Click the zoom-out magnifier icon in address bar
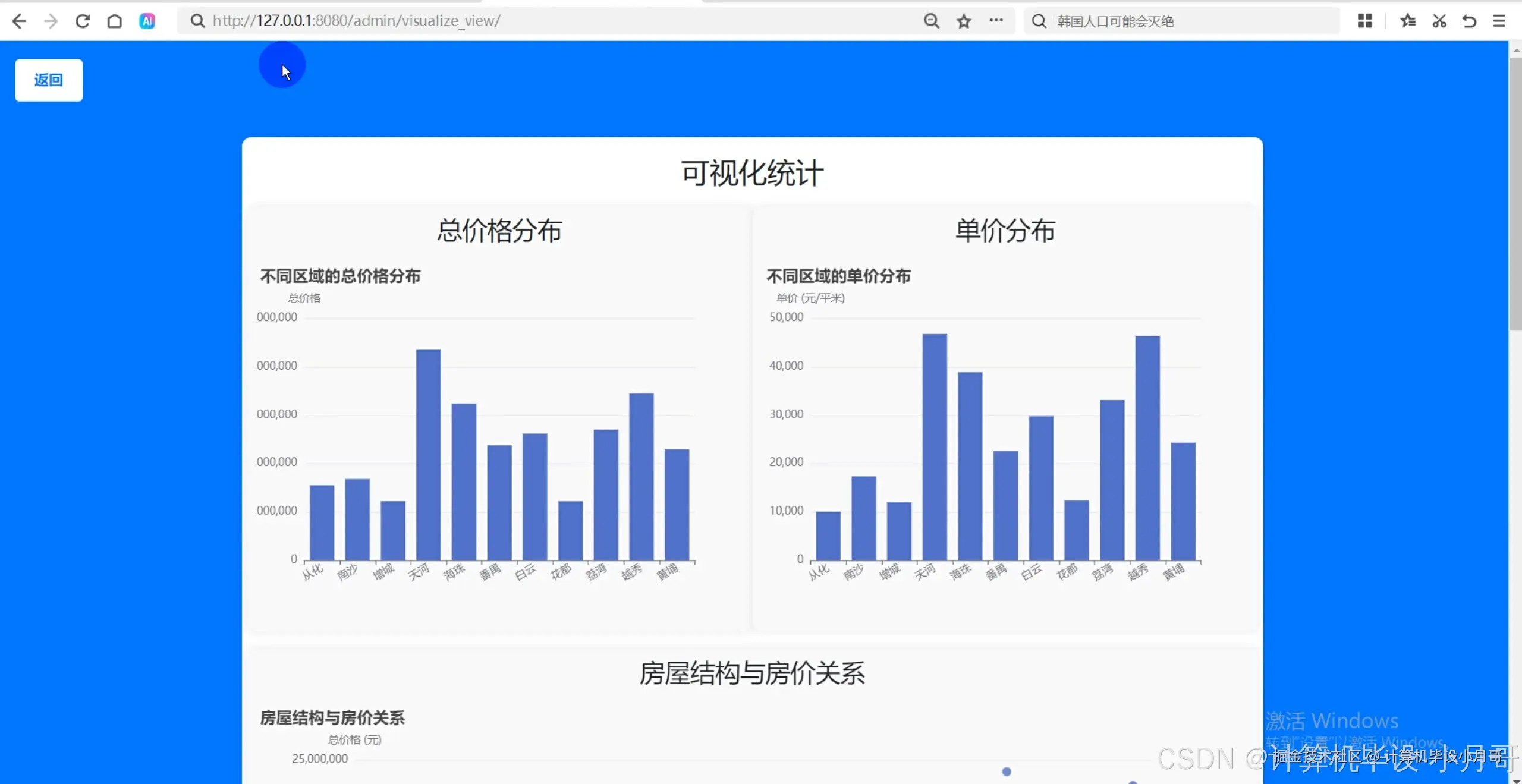This screenshot has width=1522, height=784. (931, 21)
